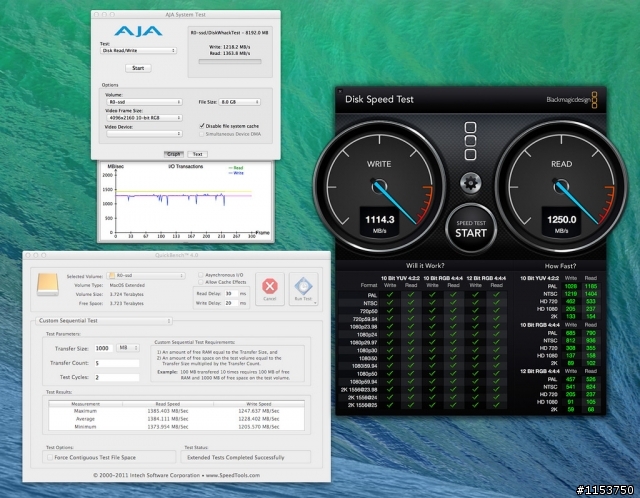Click the AJA logo

click(138, 31)
